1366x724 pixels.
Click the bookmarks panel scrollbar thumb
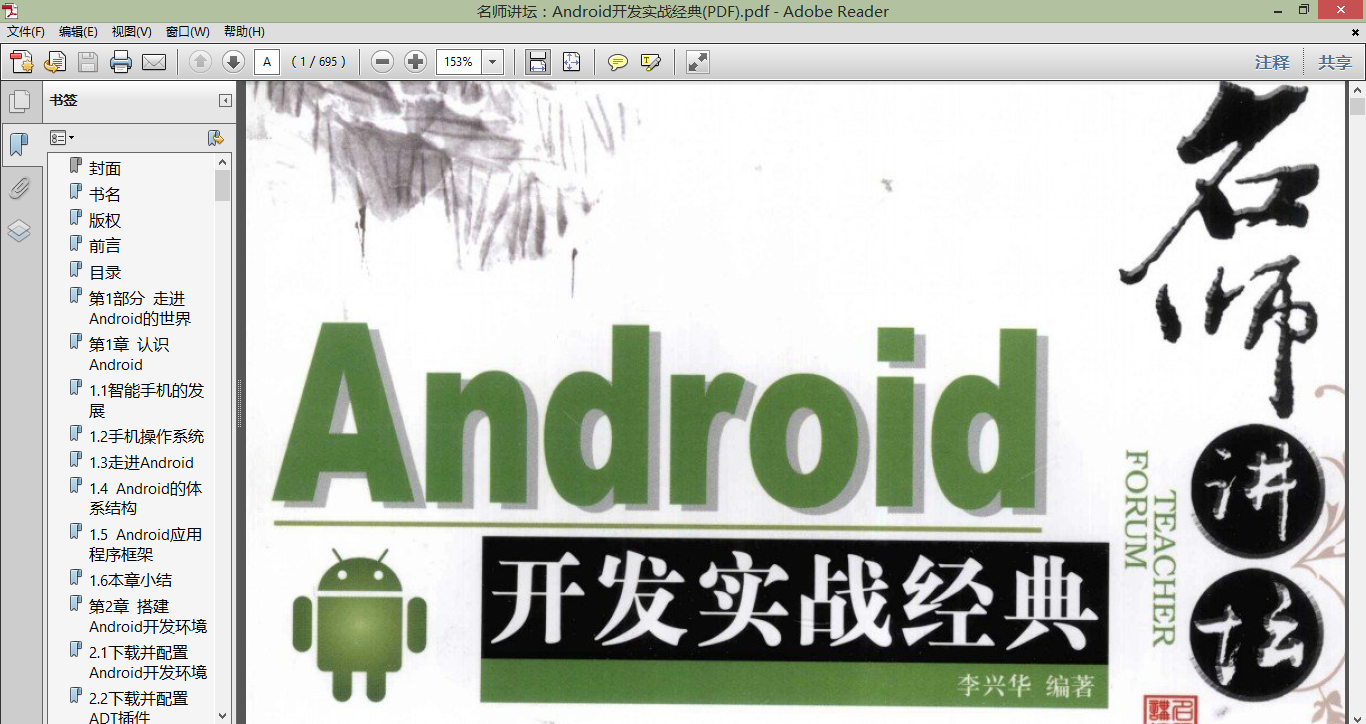coord(223,186)
